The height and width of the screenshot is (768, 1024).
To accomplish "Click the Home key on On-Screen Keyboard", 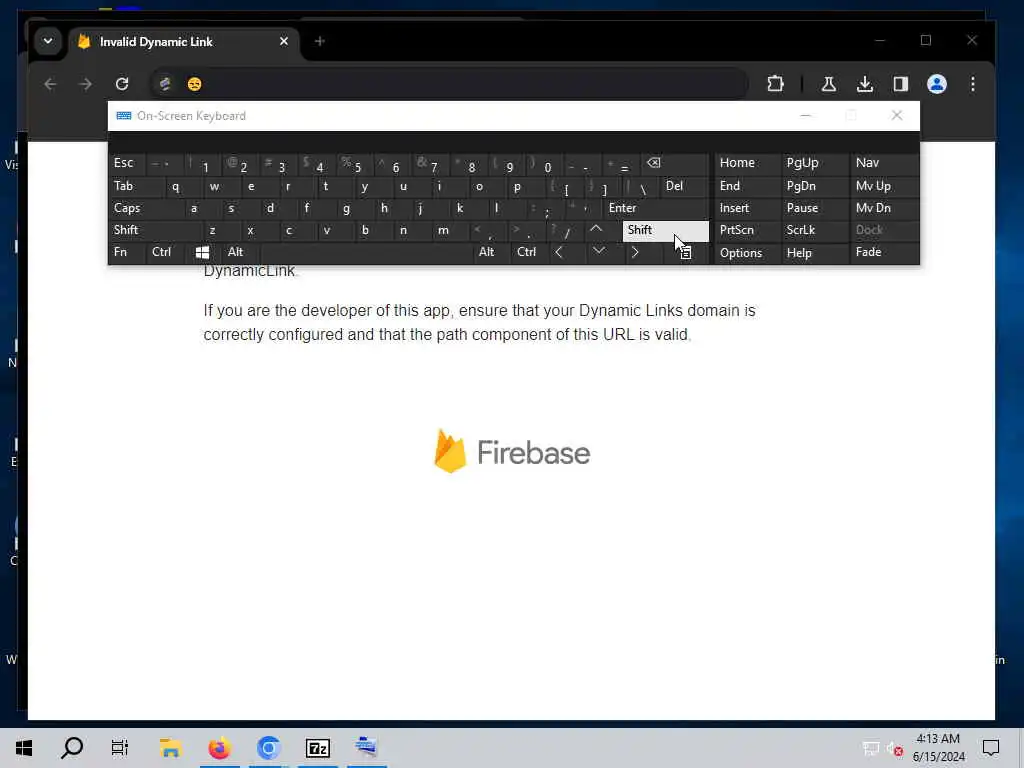I will [x=747, y=163].
